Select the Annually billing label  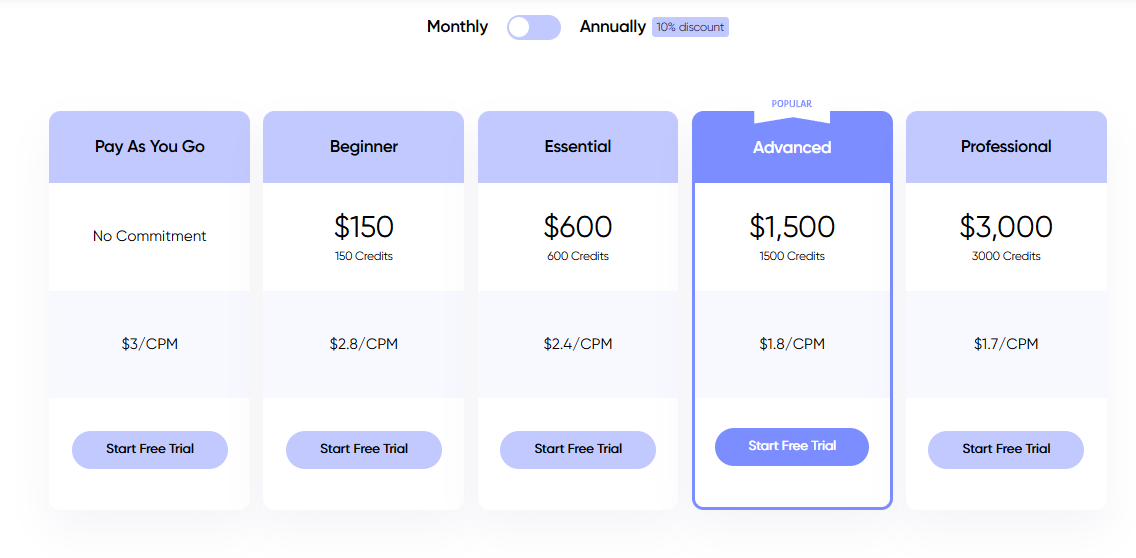click(612, 27)
